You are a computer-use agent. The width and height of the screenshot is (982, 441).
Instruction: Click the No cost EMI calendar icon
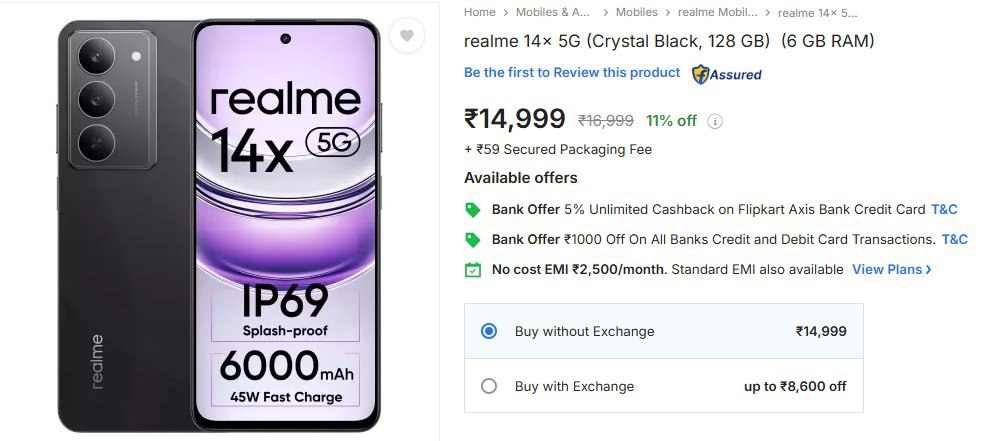473,270
